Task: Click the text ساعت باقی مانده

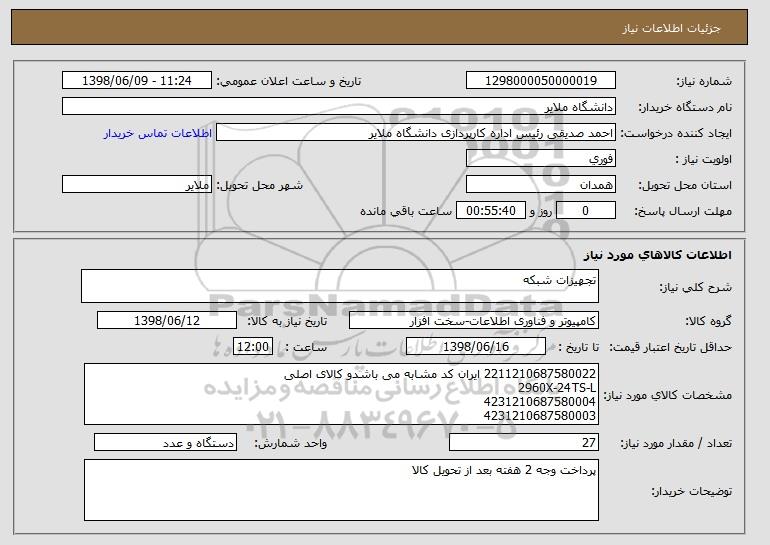Action: click(406, 211)
